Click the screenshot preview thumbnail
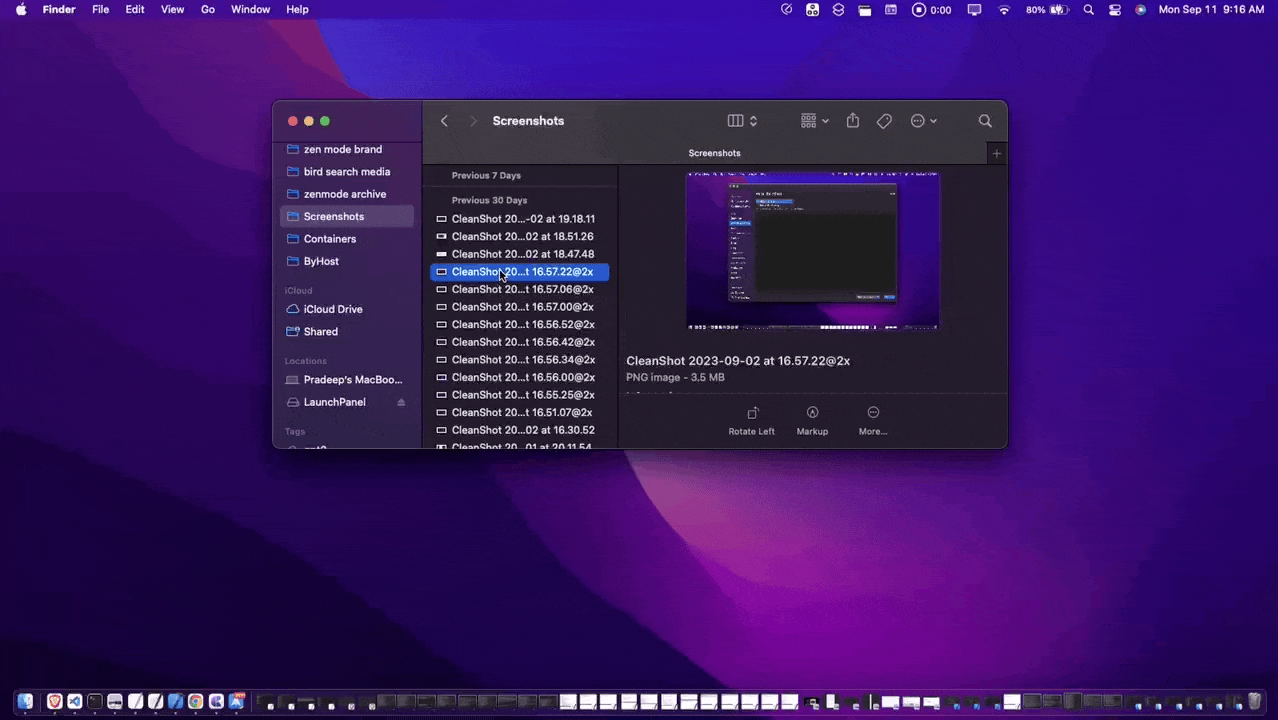Screen dimensions: 1278x720 click(x=812, y=250)
